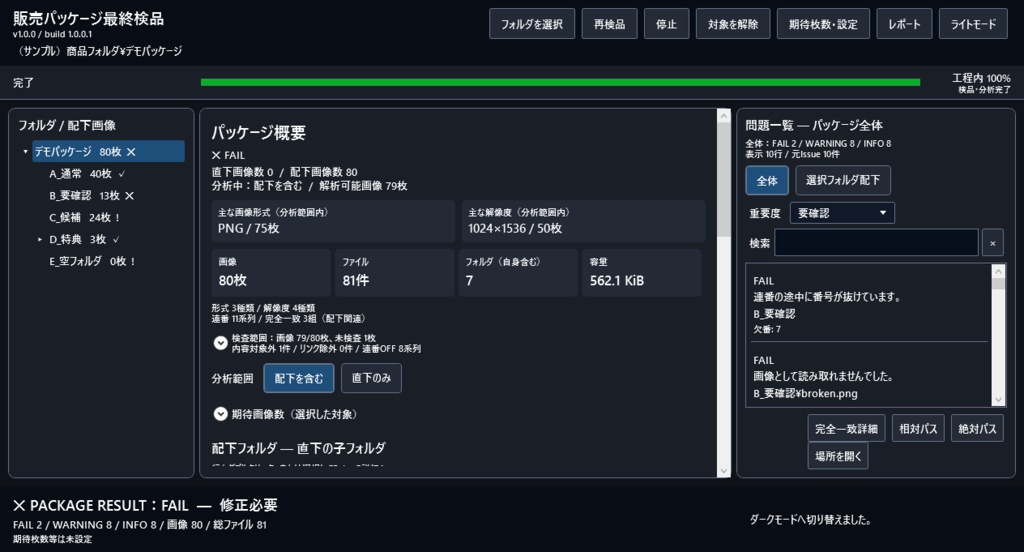Viewport: 1024px width, 552px height.
Task: Click the center panel scrollbar thumb
Action: tap(724, 180)
